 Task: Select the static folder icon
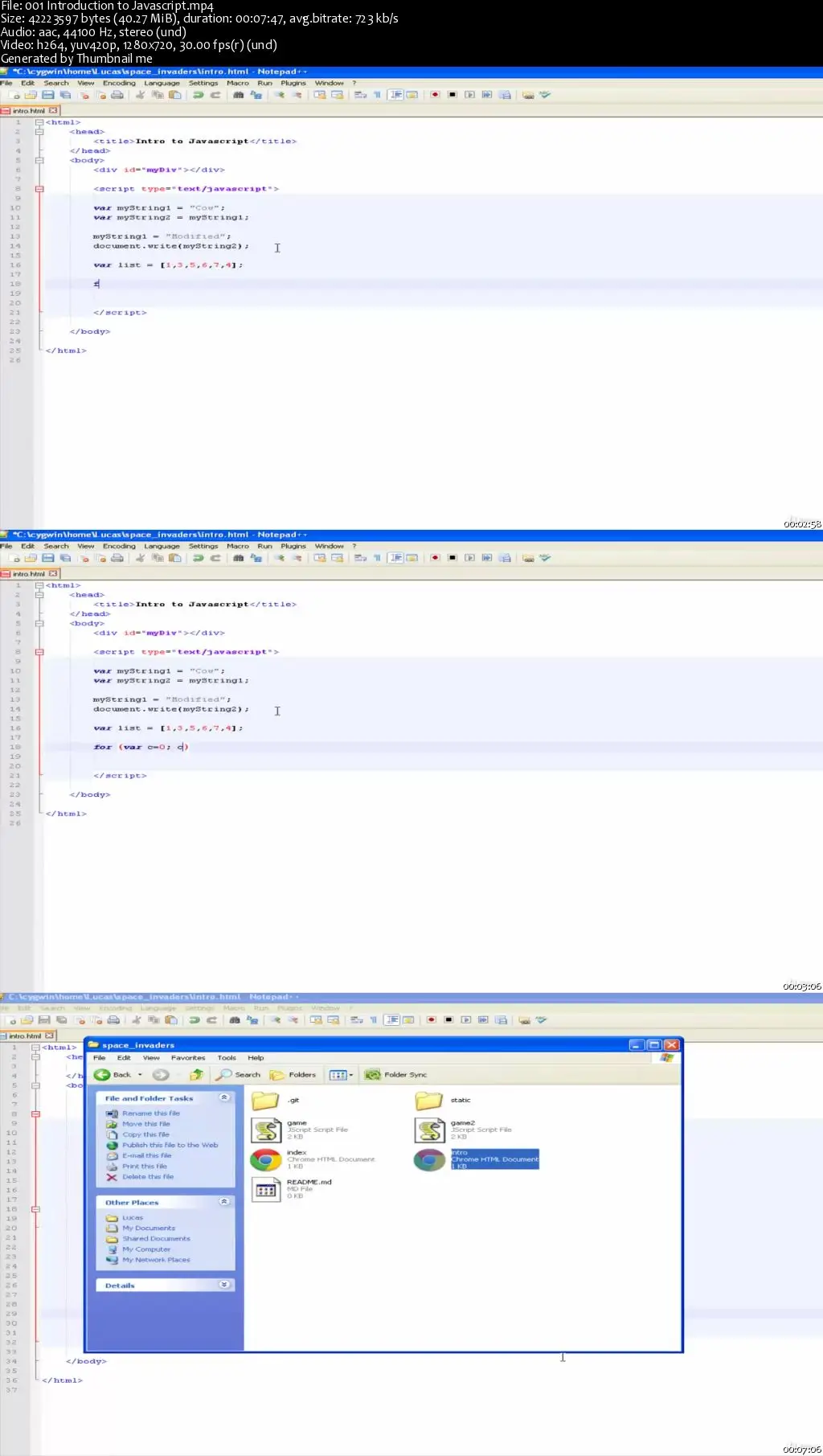[429, 1101]
